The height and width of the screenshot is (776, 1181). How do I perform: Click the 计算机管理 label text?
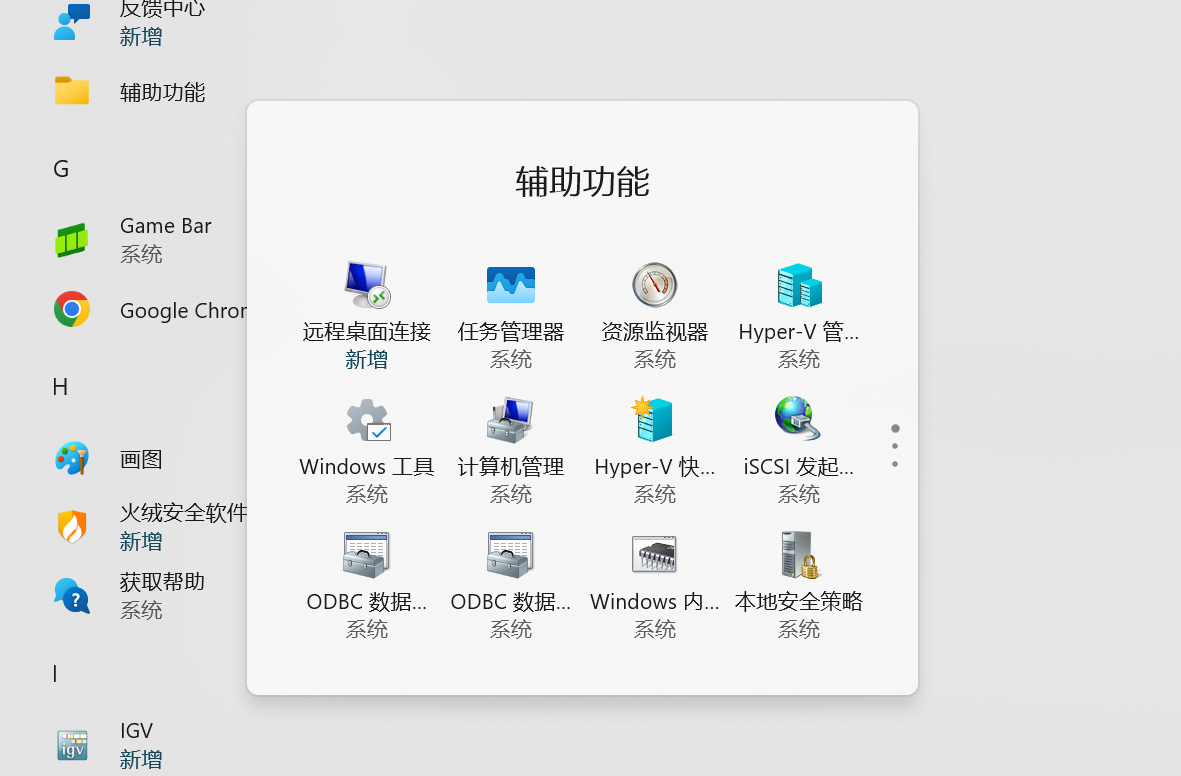pyautogui.click(x=511, y=466)
